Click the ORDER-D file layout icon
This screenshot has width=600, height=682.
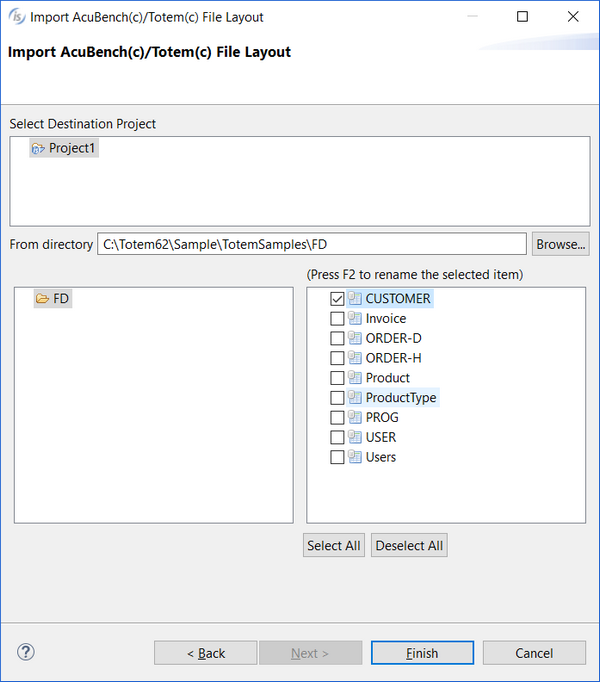click(x=355, y=338)
